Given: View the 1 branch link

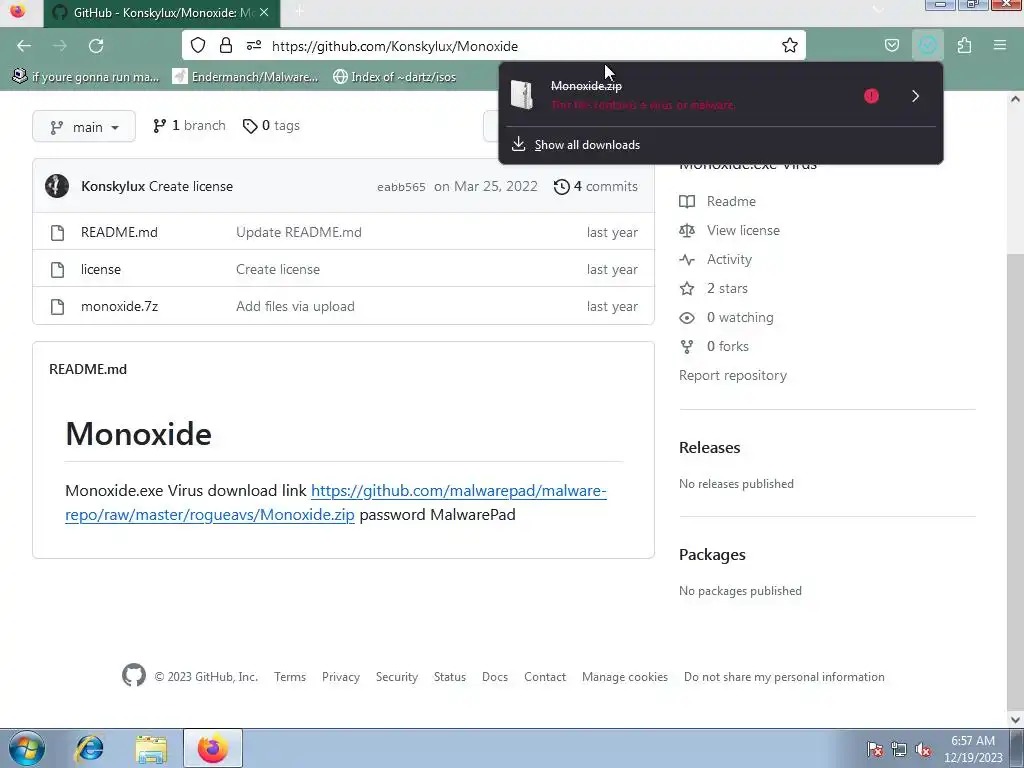Looking at the screenshot, I should [x=189, y=125].
